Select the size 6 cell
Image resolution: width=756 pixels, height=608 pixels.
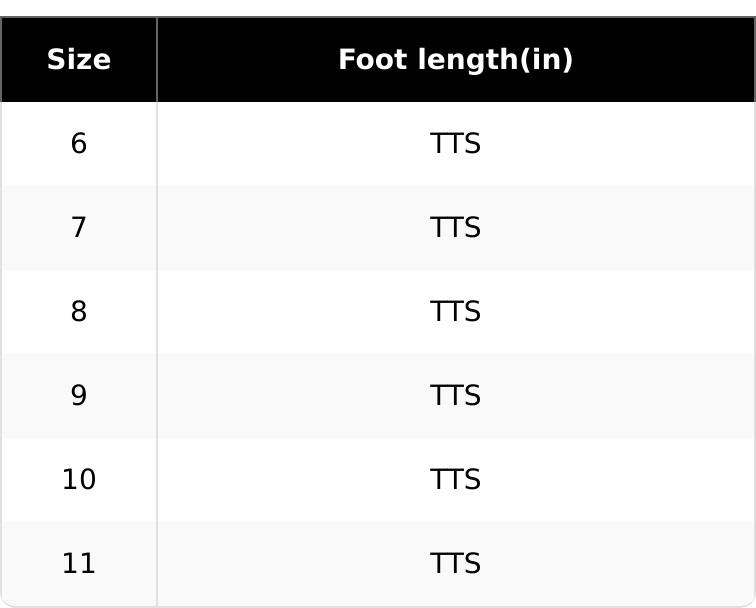click(79, 144)
